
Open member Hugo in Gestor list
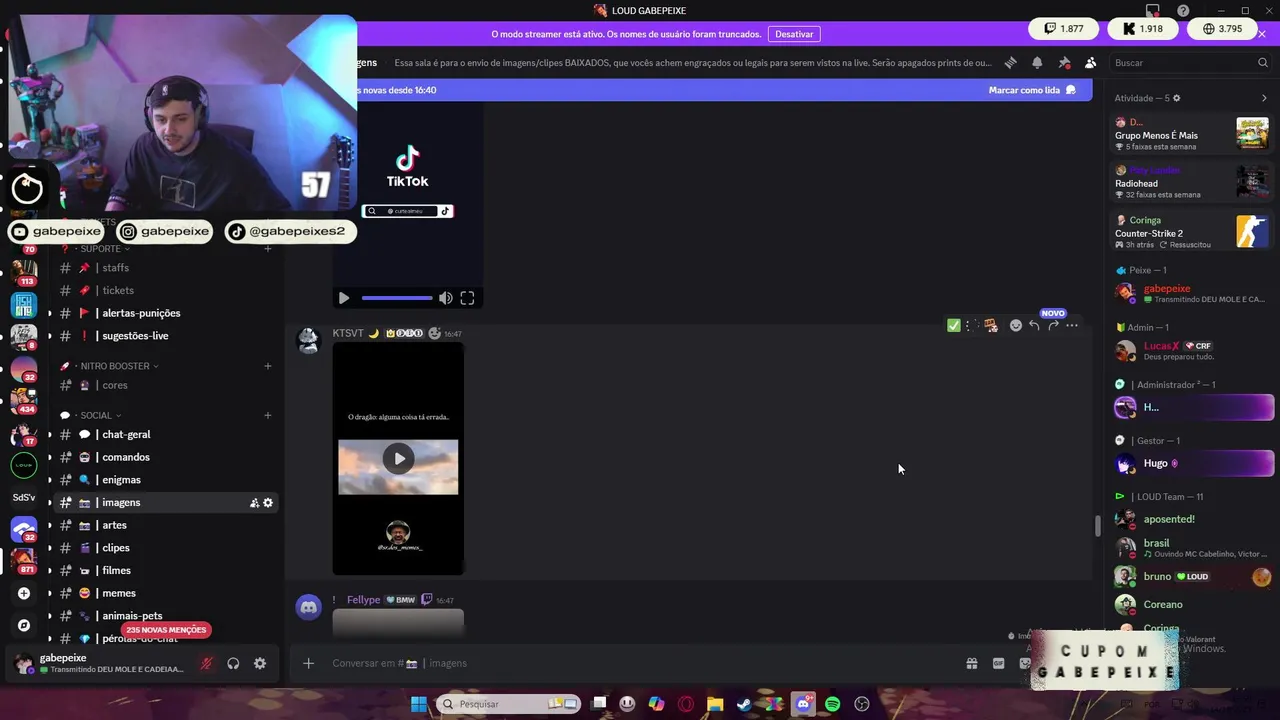[1194, 464]
